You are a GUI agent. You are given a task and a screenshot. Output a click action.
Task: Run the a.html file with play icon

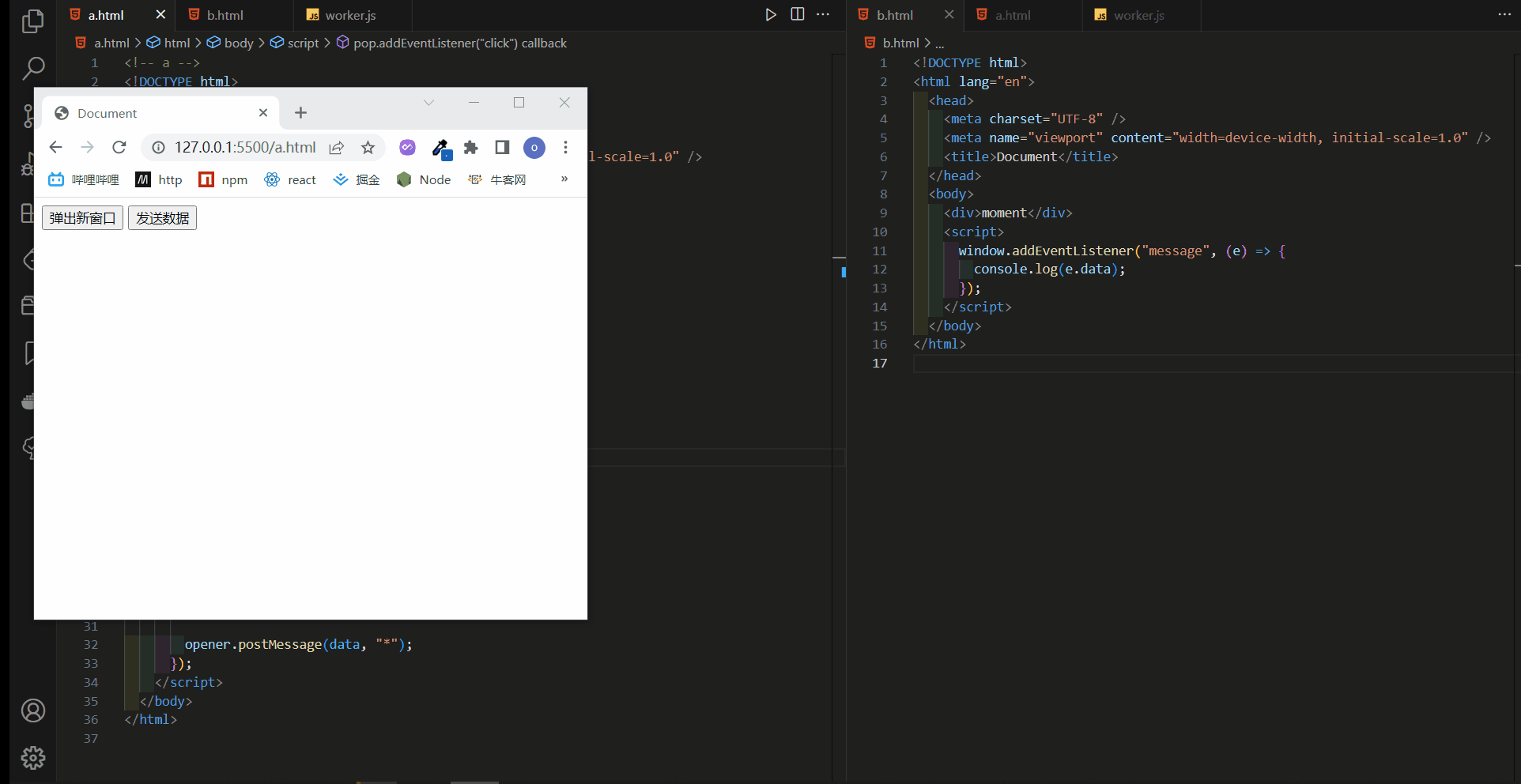pos(771,14)
